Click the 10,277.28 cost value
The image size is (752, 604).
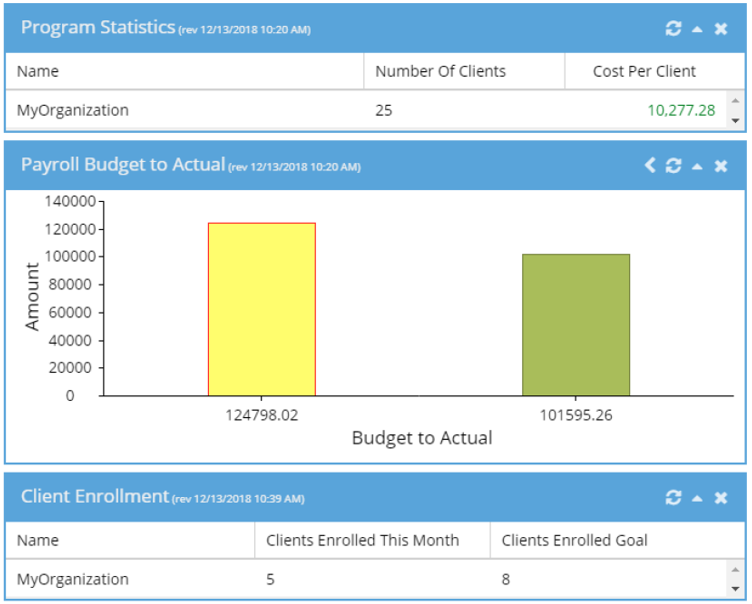[681, 110]
